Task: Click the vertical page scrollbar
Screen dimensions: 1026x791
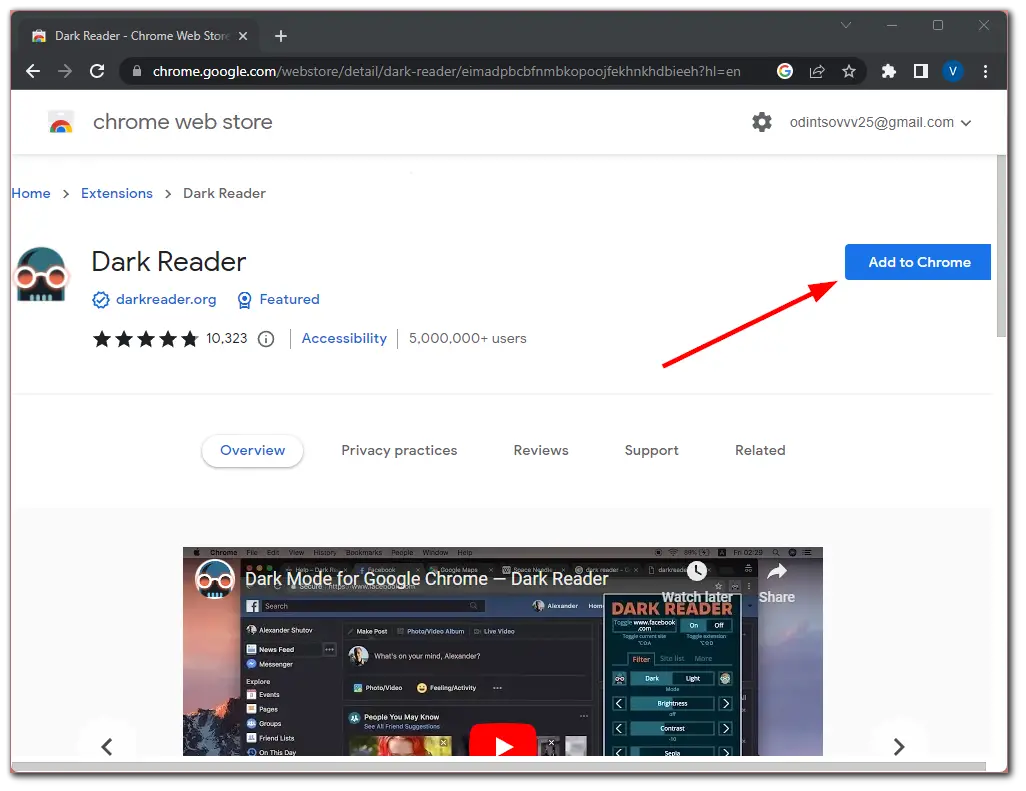Action: (1001, 247)
